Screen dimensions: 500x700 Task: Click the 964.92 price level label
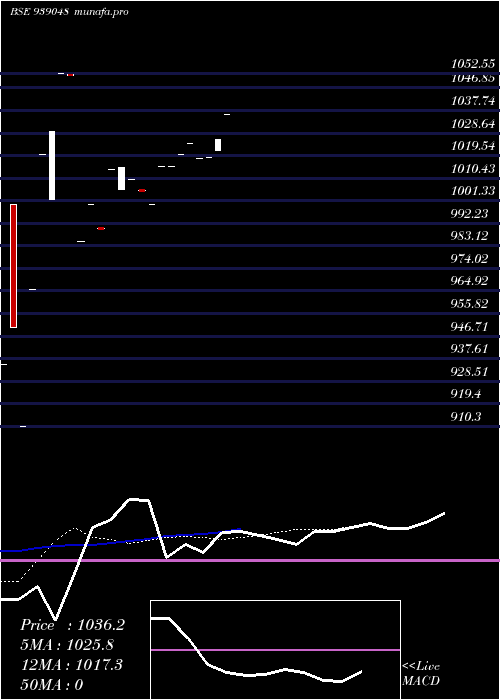[x=470, y=281]
